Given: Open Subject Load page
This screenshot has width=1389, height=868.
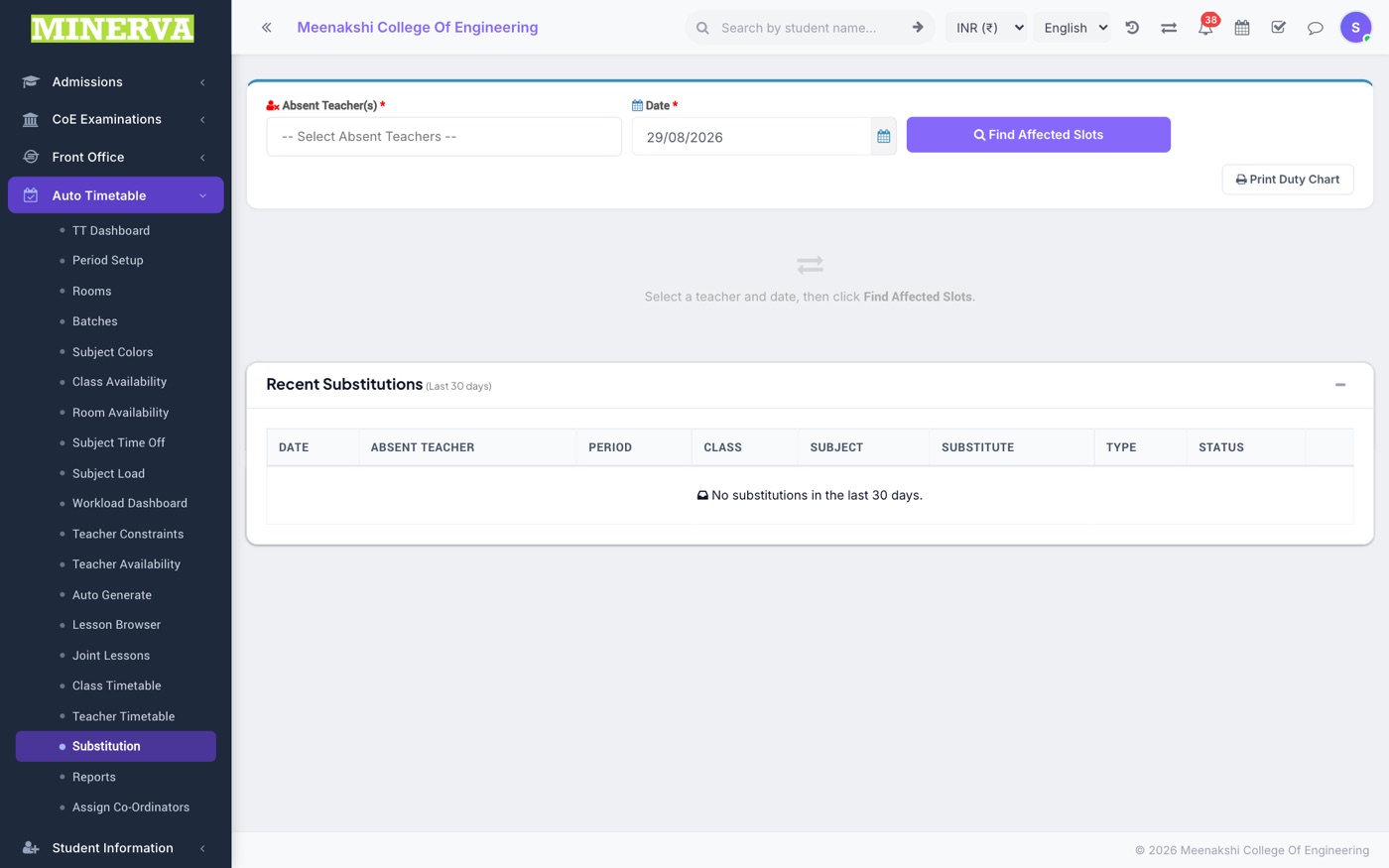Looking at the screenshot, I should pos(108,473).
